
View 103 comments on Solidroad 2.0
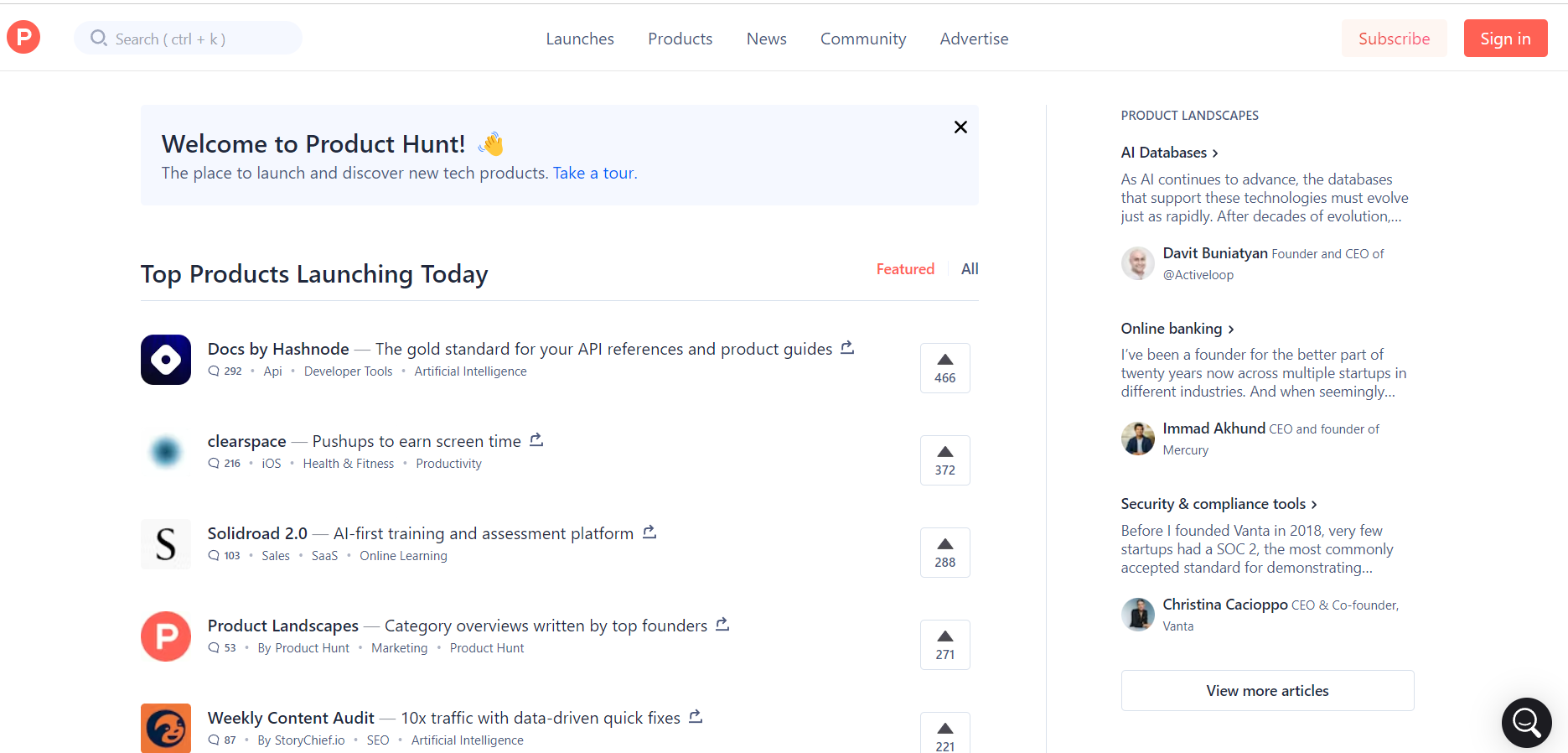pyautogui.click(x=224, y=555)
